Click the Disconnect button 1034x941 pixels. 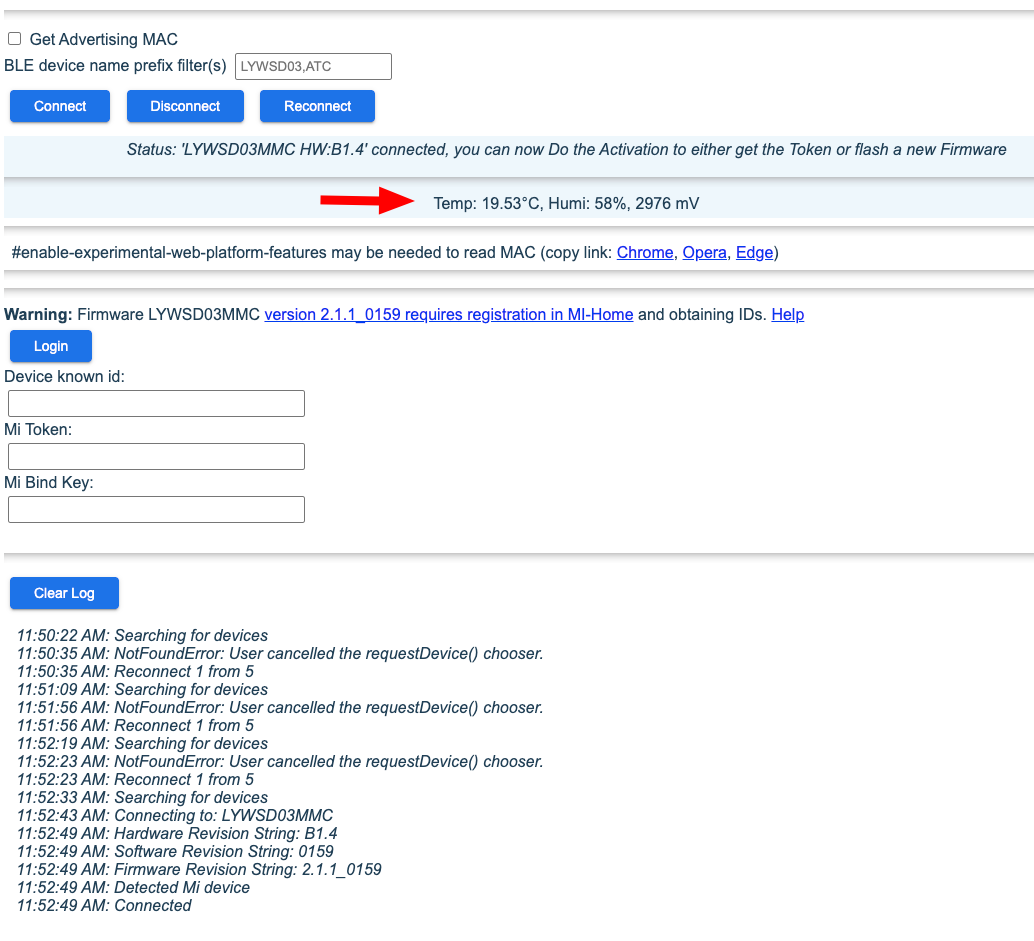184,106
